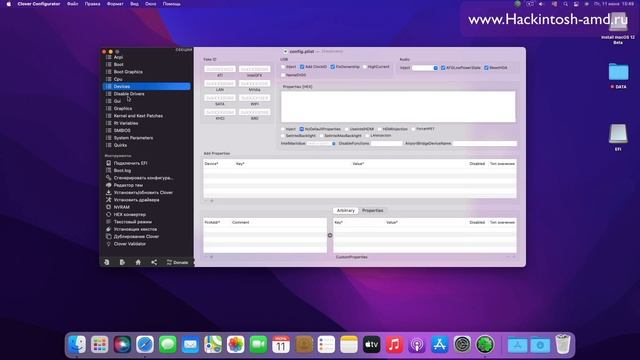The width and height of the screenshot is (640, 360).
Task: Click the mount EFI tool icon
Action: pos(109,163)
